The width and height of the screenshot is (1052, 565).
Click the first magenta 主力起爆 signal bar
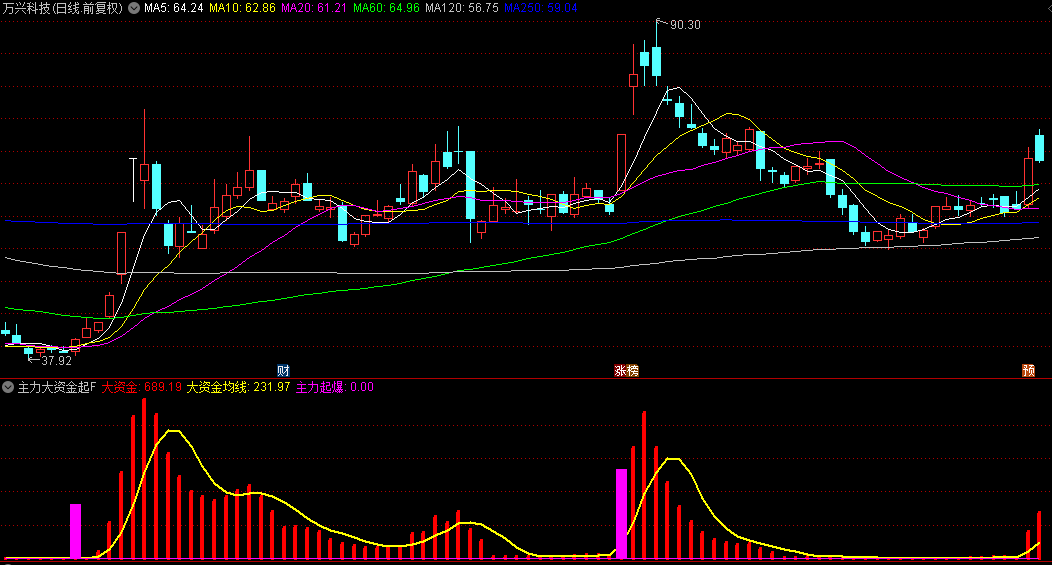(75, 531)
